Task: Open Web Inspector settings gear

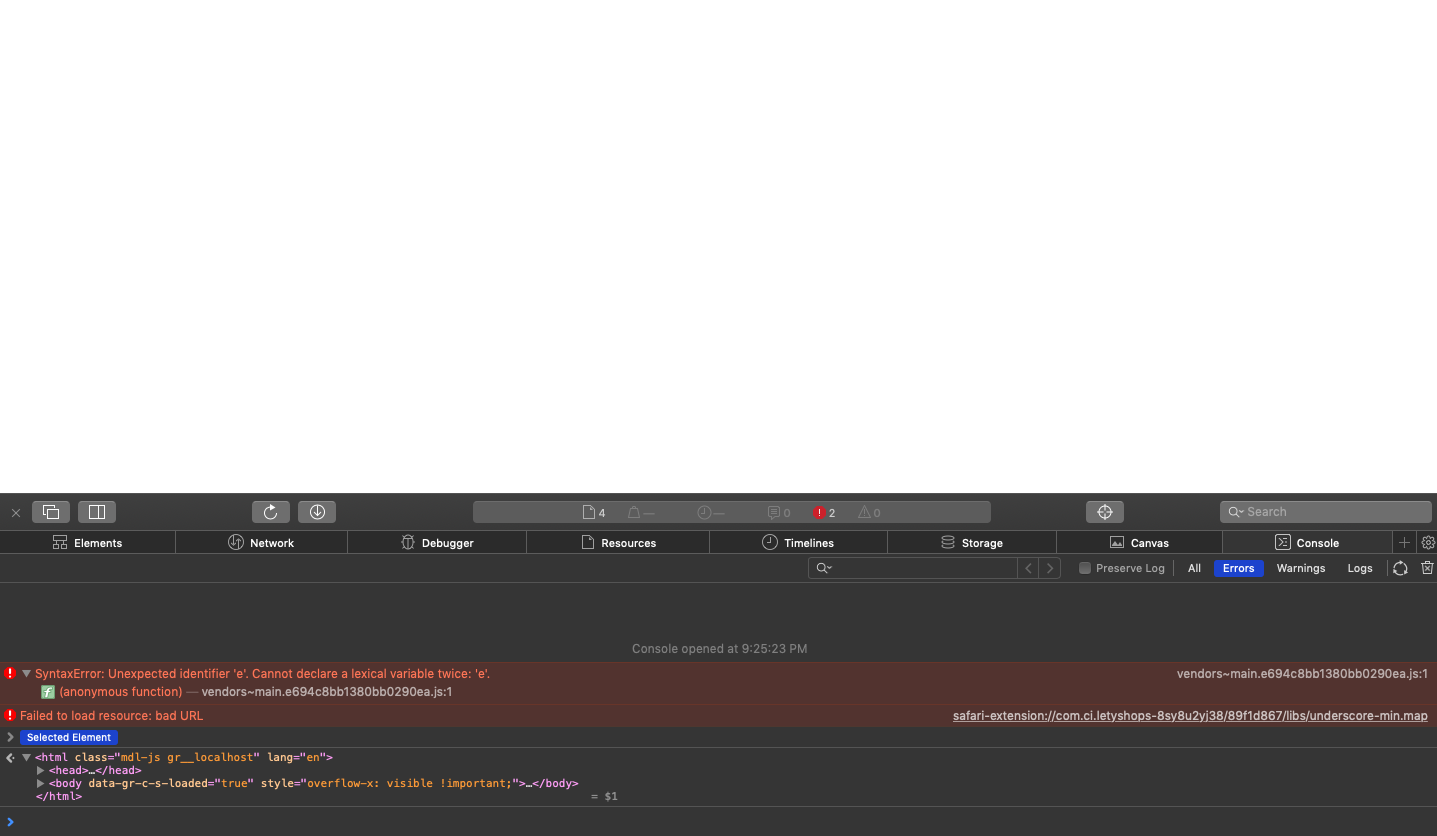Action: (x=1428, y=542)
